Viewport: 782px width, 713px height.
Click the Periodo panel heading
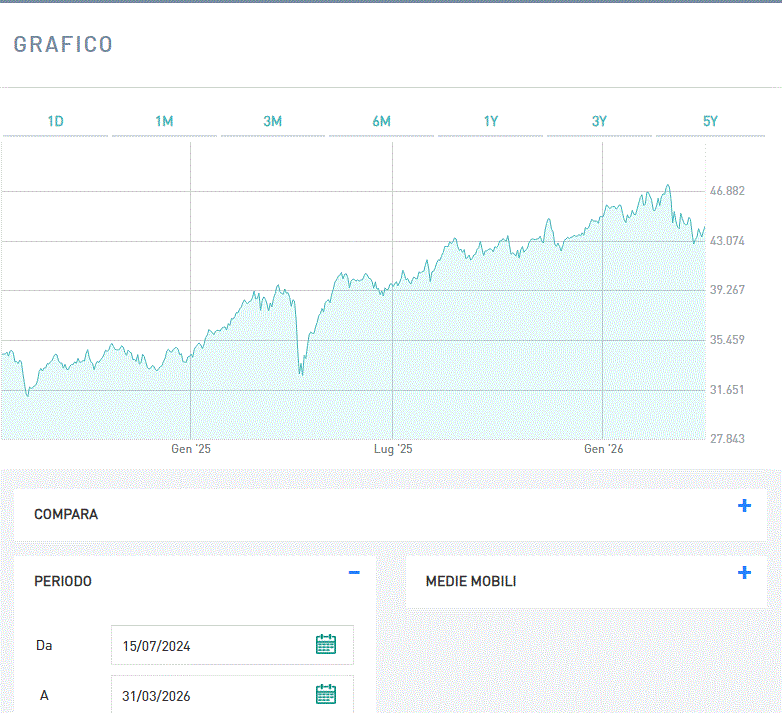[63, 581]
